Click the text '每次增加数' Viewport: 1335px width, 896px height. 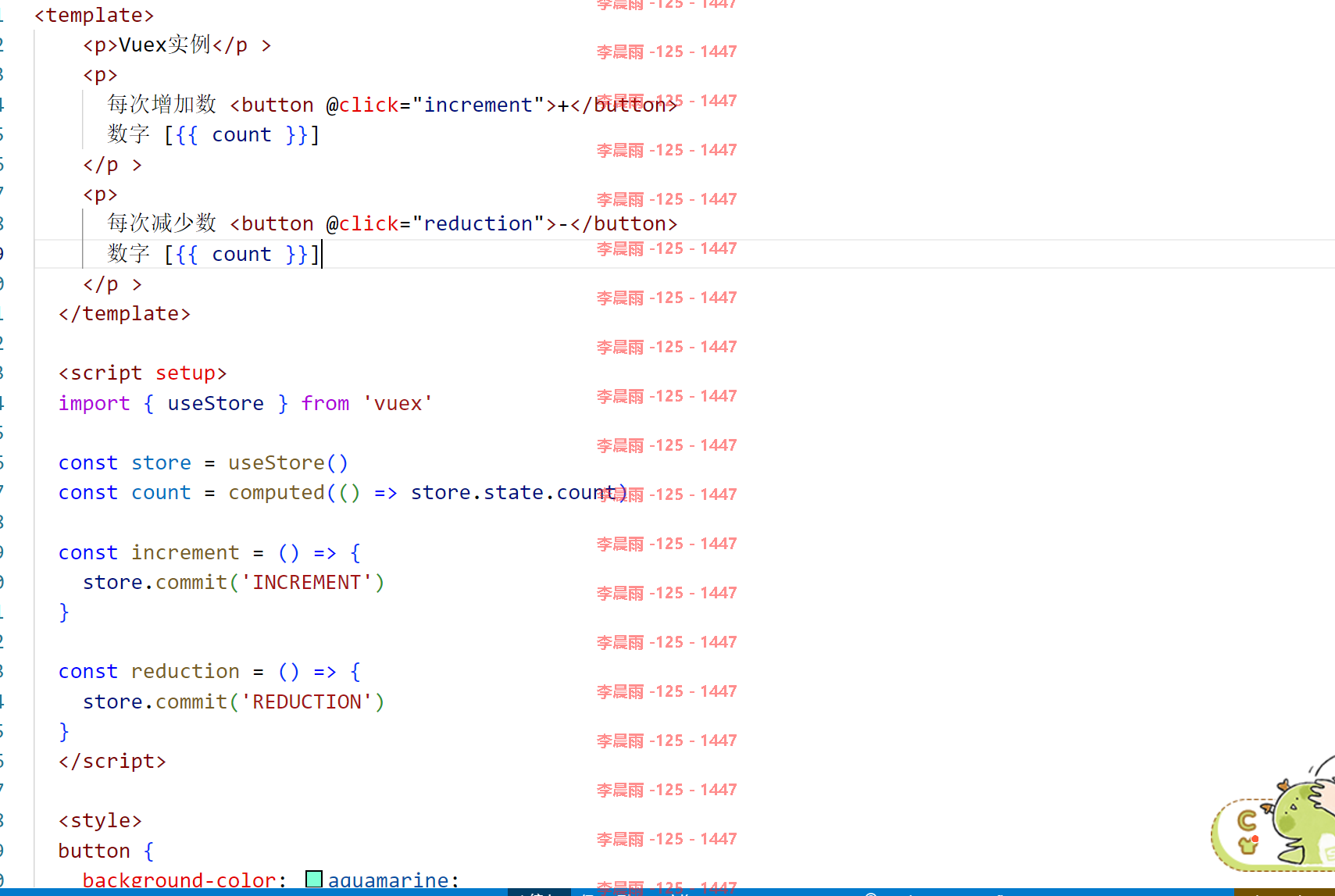pos(162,104)
